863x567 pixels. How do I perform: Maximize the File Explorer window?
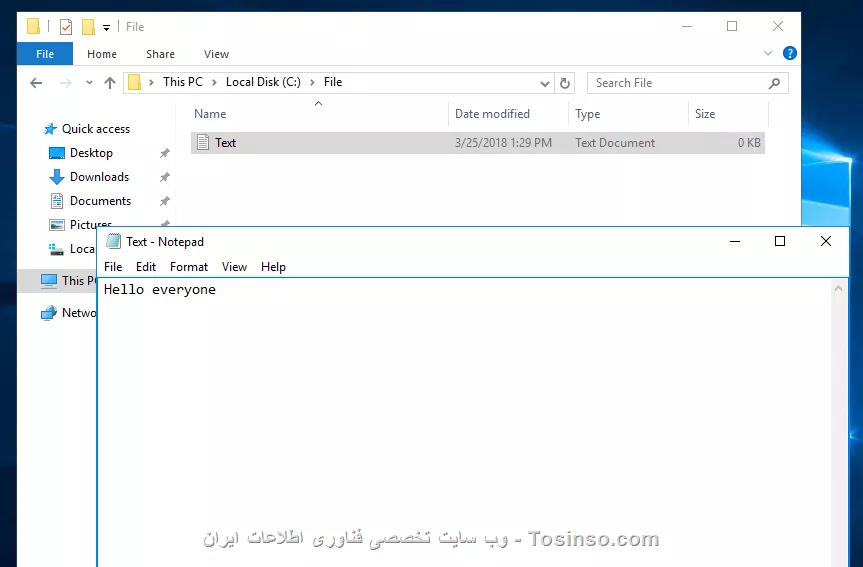click(732, 26)
